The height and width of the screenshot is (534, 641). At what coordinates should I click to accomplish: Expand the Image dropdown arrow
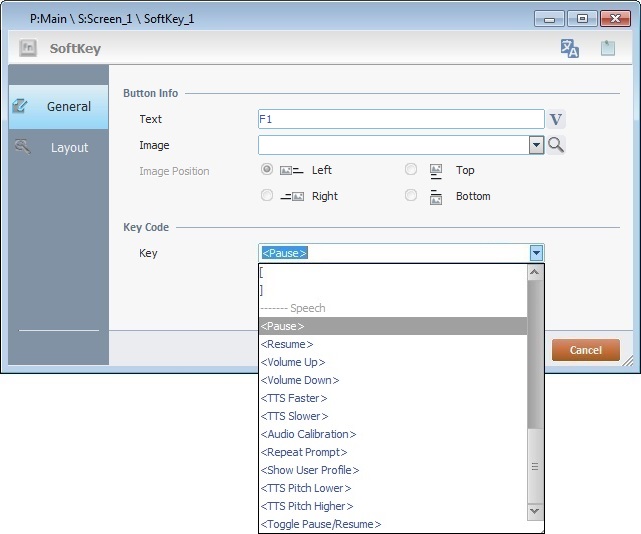(x=536, y=145)
